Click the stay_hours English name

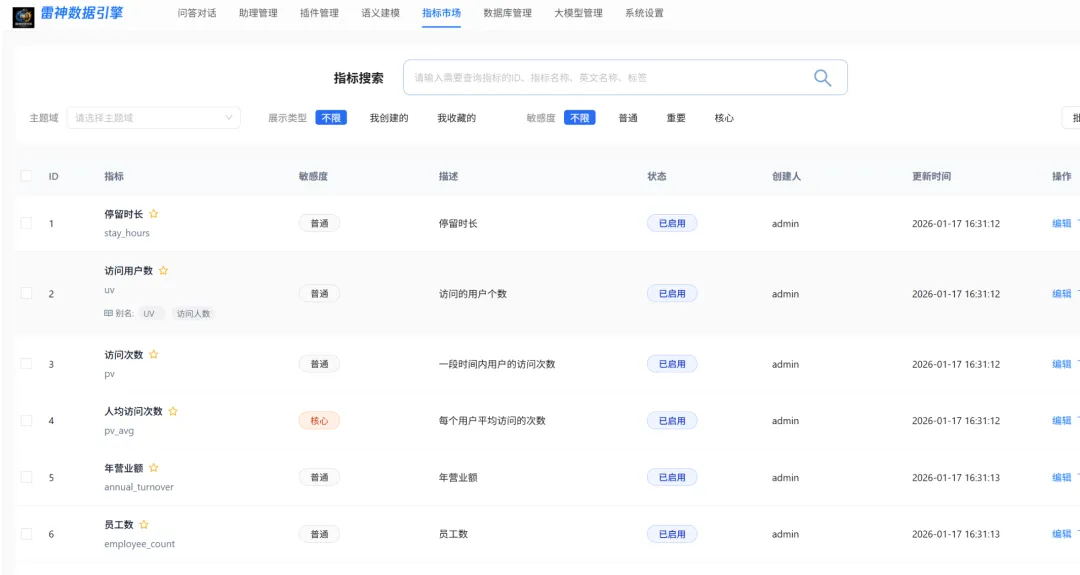coord(127,233)
